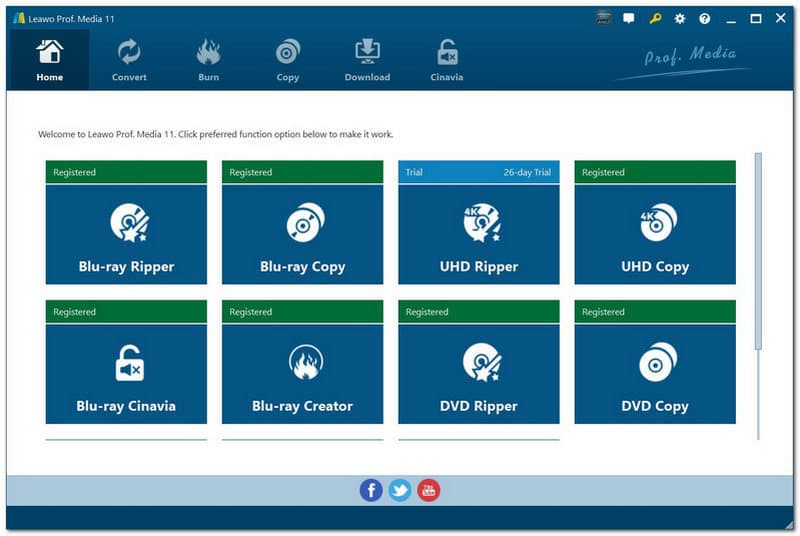Select the DVD Copy module
This screenshot has height=536, width=800.
pos(655,373)
